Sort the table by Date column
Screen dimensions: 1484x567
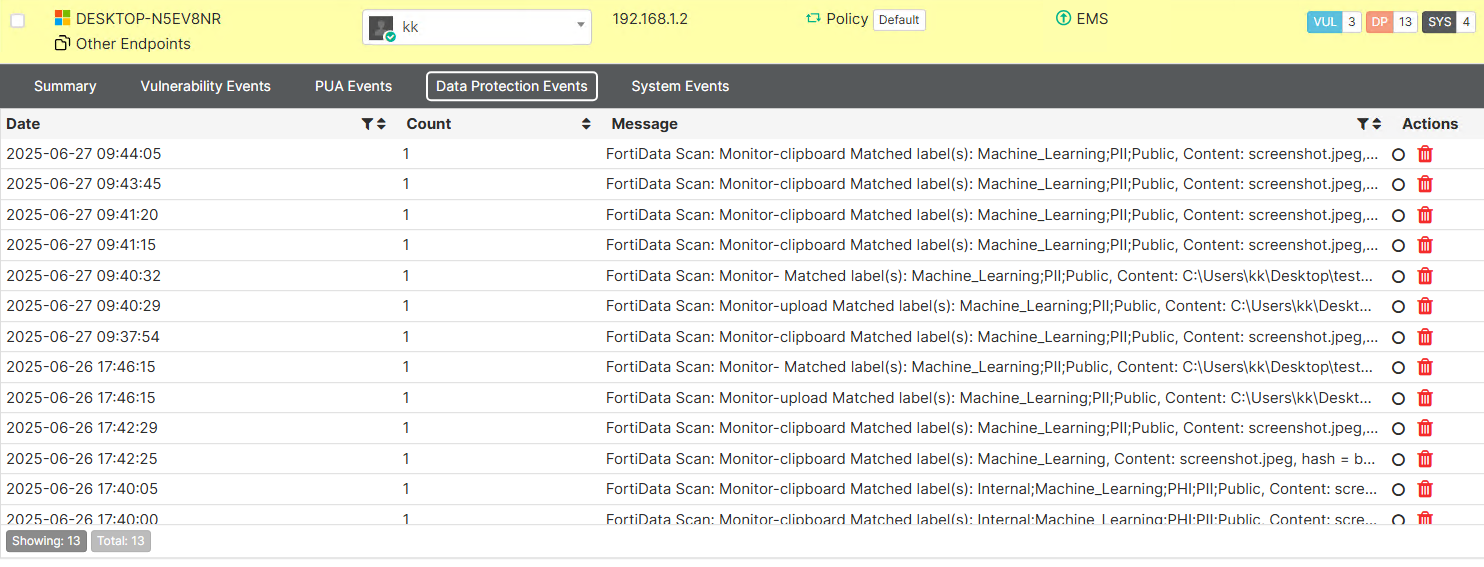tap(381, 124)
